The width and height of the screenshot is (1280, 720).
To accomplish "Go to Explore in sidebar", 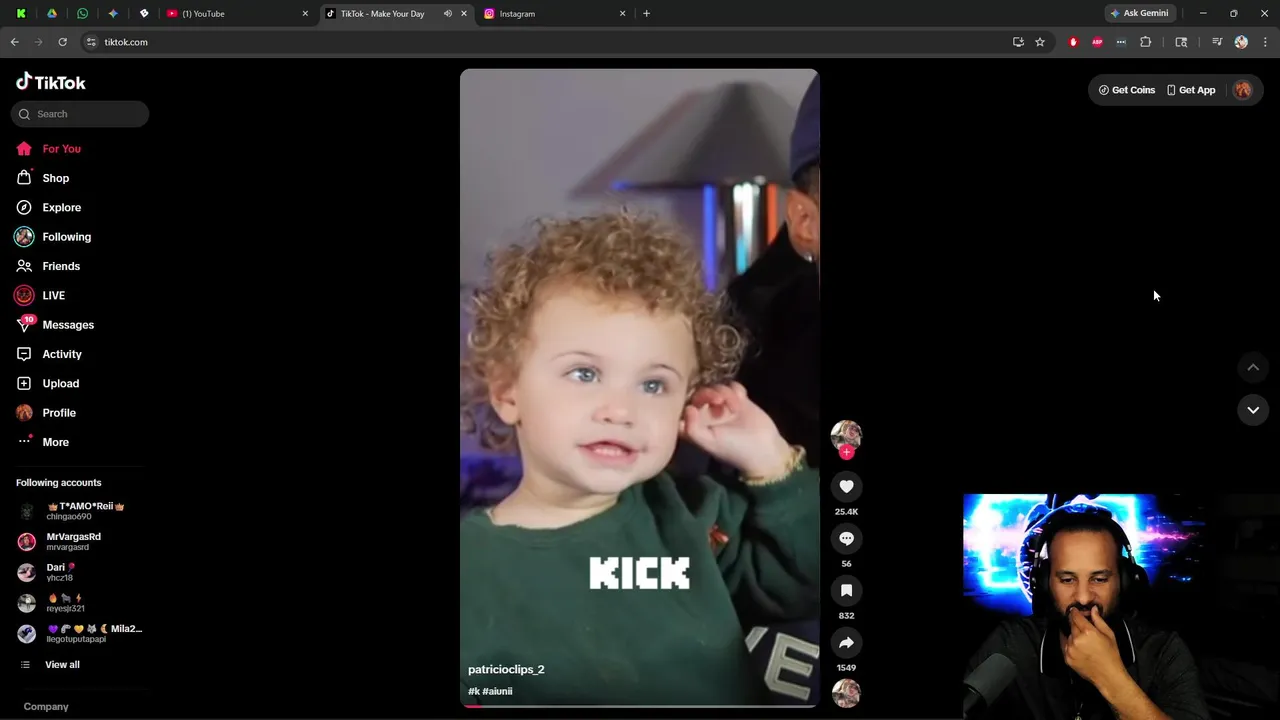I will pyautogui.click(x=48, y=207).
